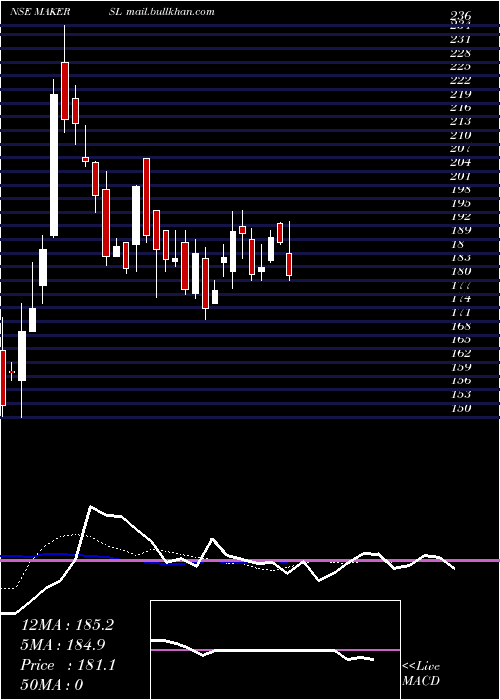Click the 222 price axis label

coord(461,80)
